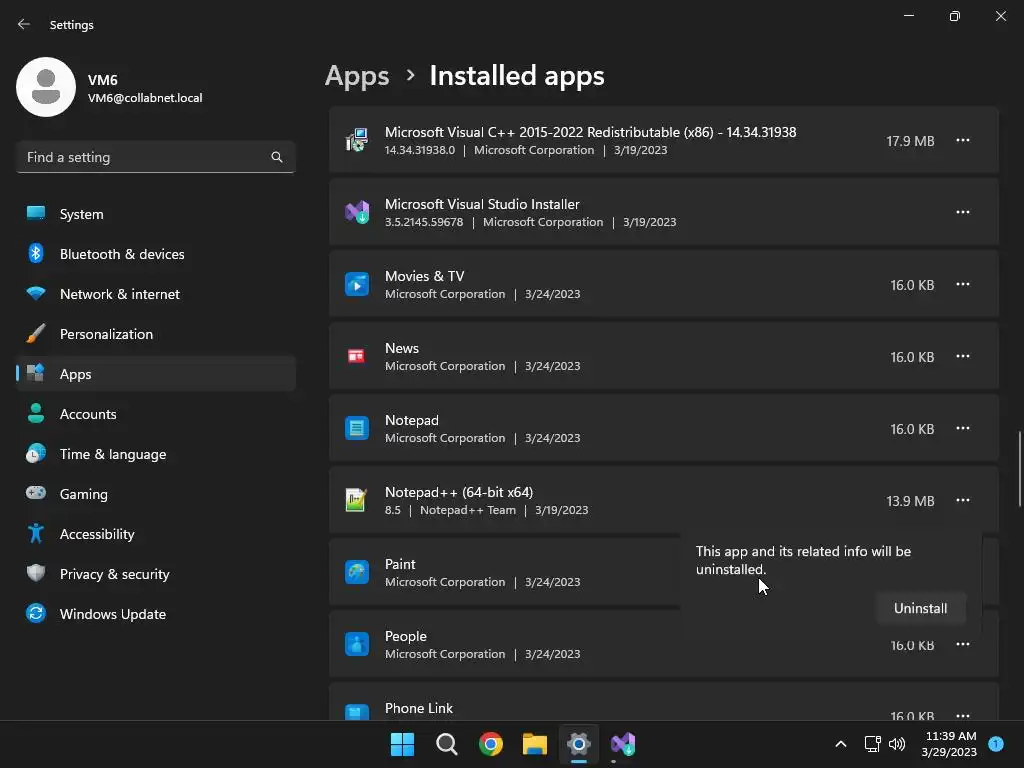Open more options for Notepad app
This screenshot has height=768, width=1024.
click(x=963, y=428)
